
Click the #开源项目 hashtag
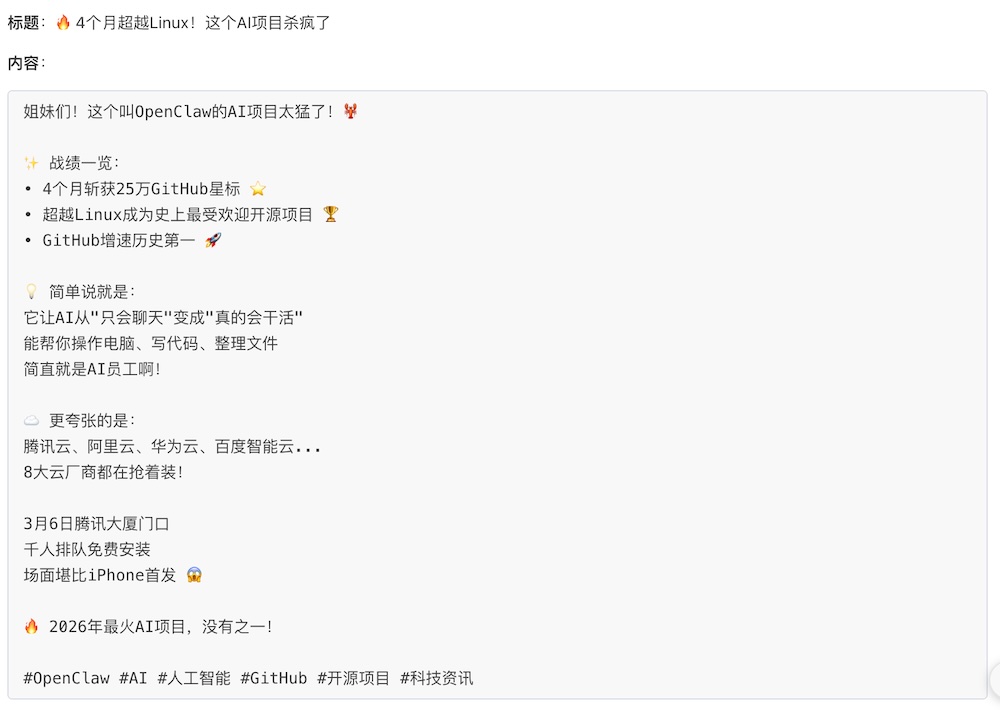353,678
